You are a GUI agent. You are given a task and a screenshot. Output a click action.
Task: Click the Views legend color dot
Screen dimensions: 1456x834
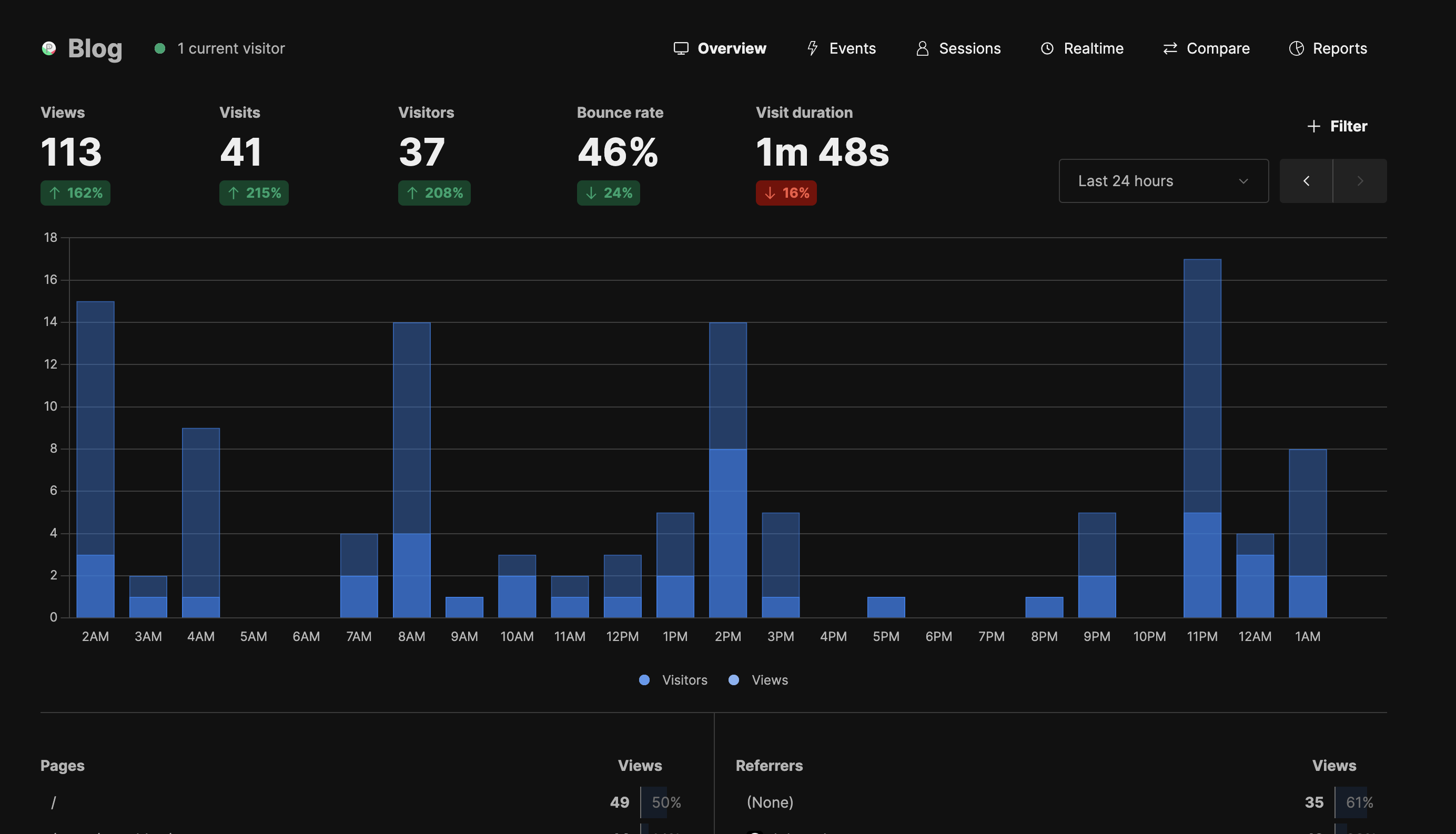coord(733,680)
